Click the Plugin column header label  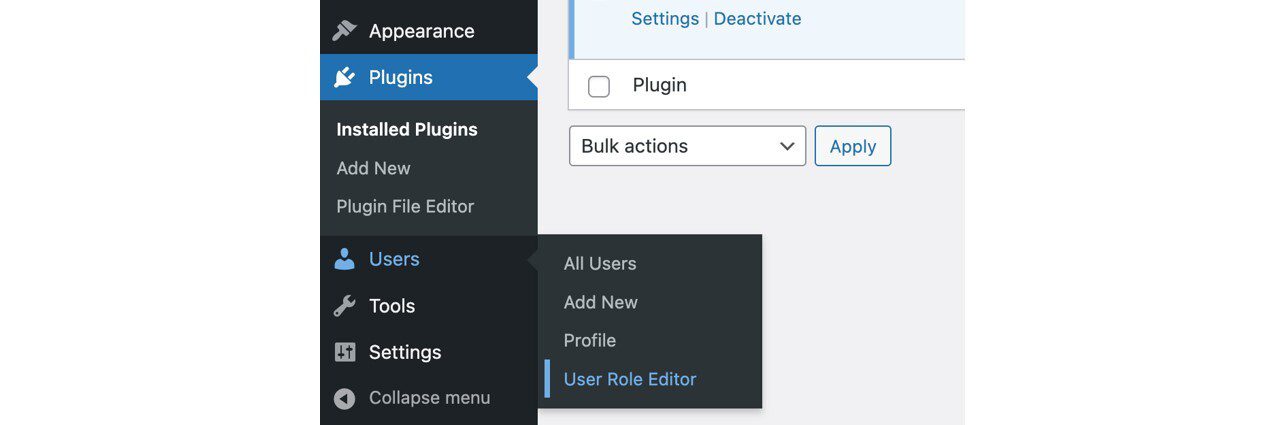pyautogui.click(x=660, y=85)
